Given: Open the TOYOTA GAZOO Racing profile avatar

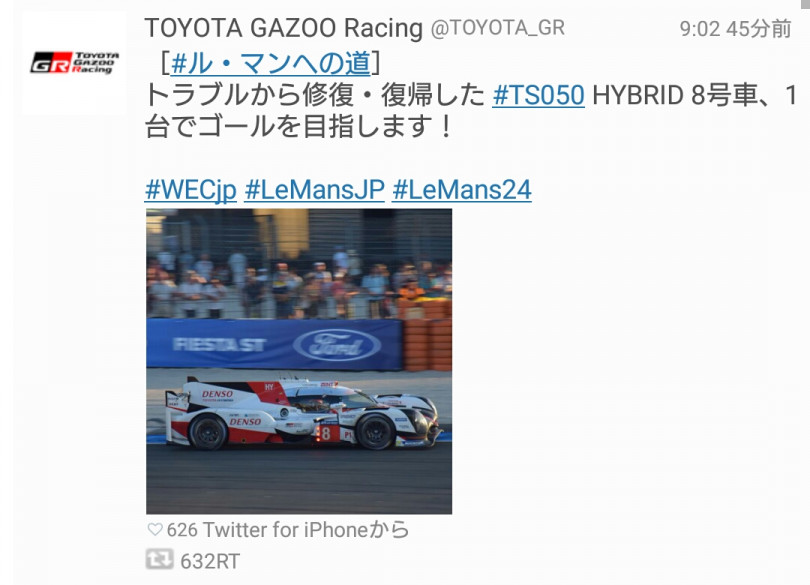Looking at the screenshot, I should click(74, 63).
